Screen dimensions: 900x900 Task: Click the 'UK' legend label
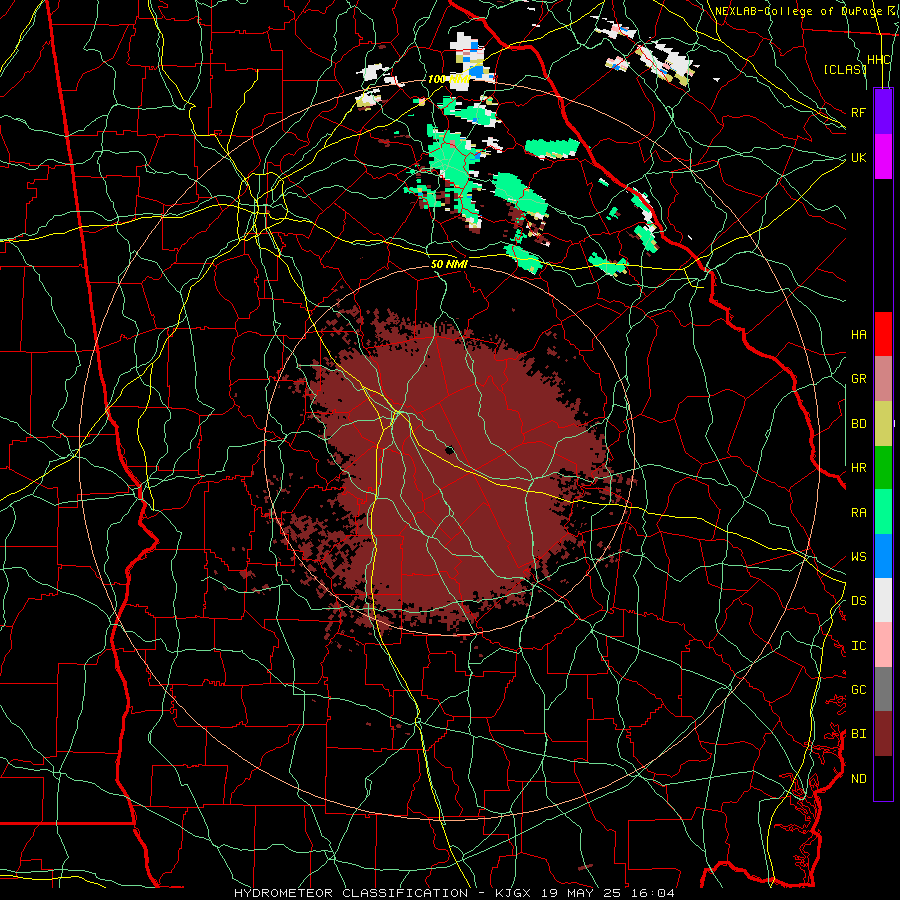[x=858, y=157]
